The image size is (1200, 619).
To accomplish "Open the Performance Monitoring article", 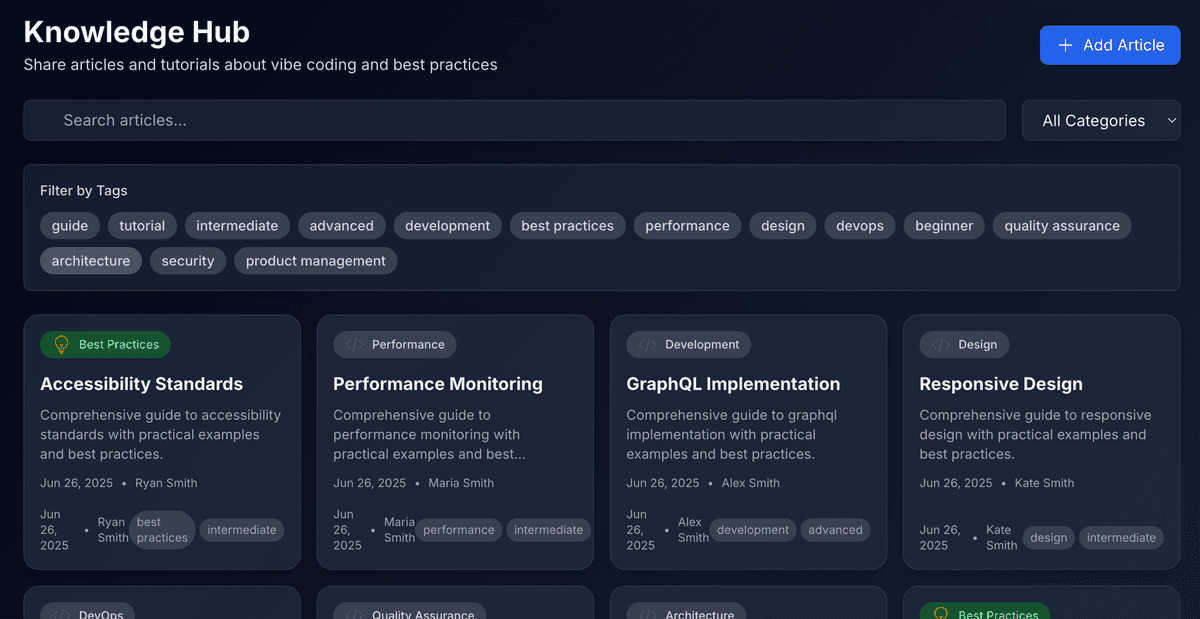I will click(438, 384).
